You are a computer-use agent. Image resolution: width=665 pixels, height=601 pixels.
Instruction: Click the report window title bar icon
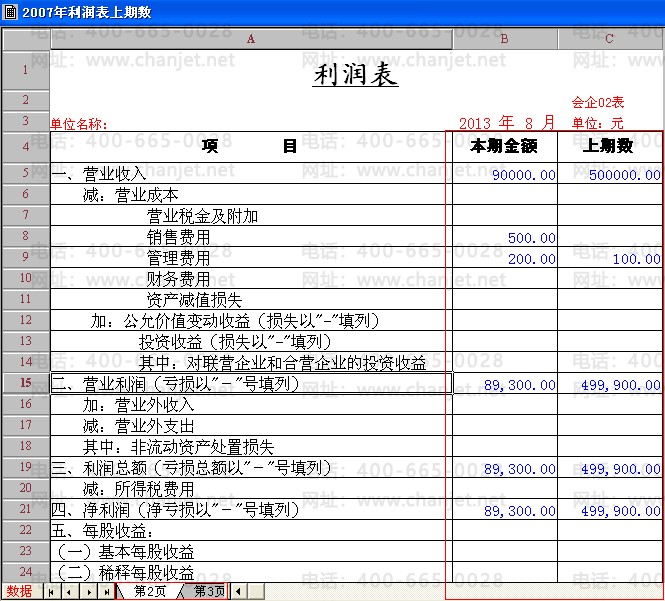[9, 11]
